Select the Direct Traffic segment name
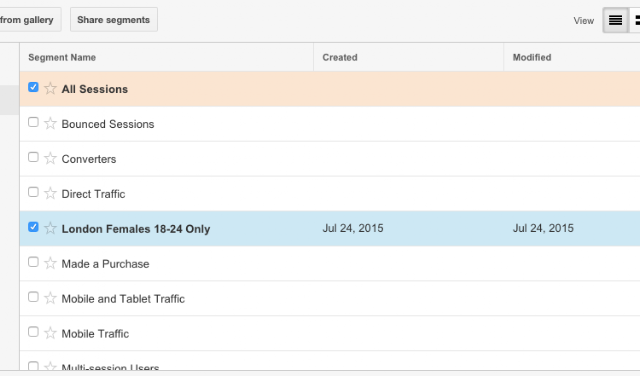640x376 pixels. 93,194
